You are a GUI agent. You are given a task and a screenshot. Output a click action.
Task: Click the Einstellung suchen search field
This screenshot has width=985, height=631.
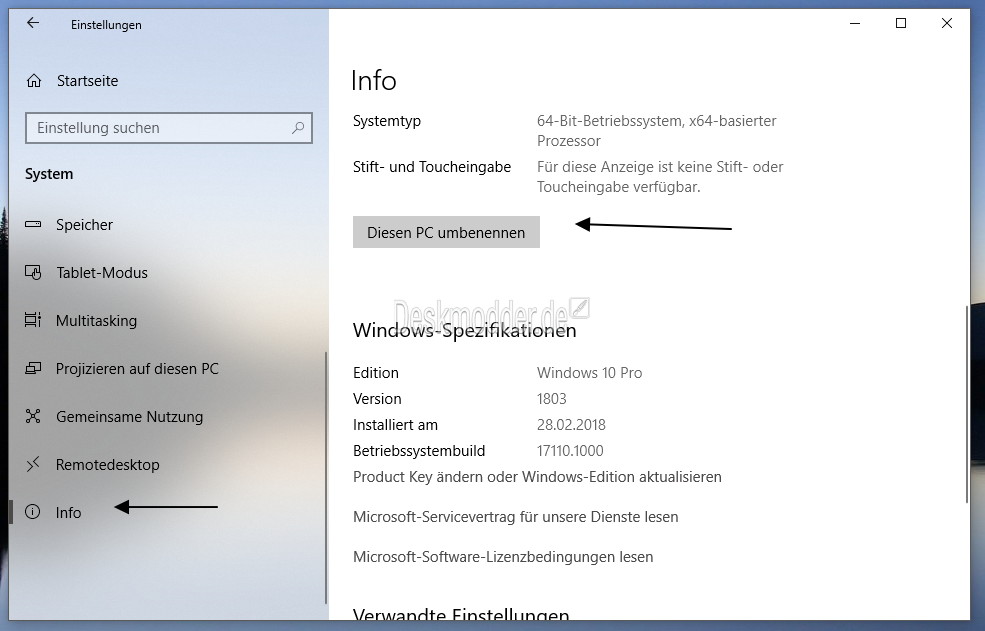pyautogui.click(x=169, y=128)
